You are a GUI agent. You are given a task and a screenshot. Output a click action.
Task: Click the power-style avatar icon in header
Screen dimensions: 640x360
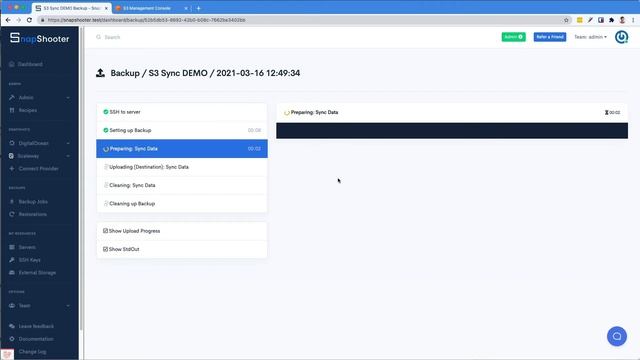point(621,37)
